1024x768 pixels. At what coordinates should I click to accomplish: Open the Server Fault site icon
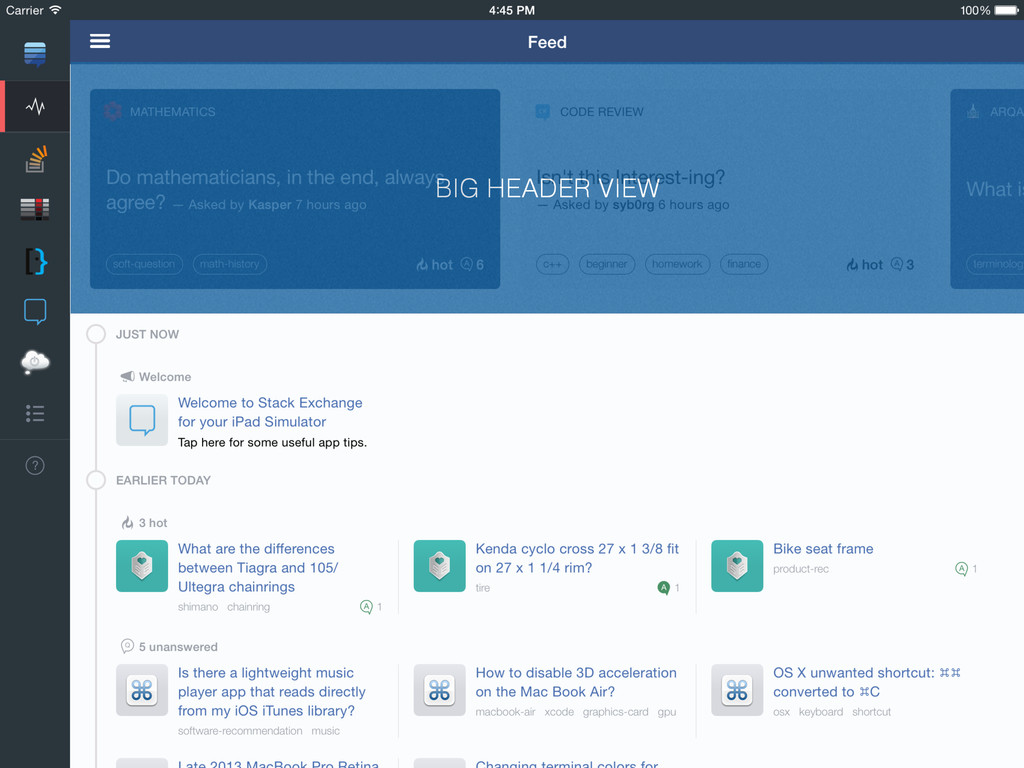pos(35,209)
